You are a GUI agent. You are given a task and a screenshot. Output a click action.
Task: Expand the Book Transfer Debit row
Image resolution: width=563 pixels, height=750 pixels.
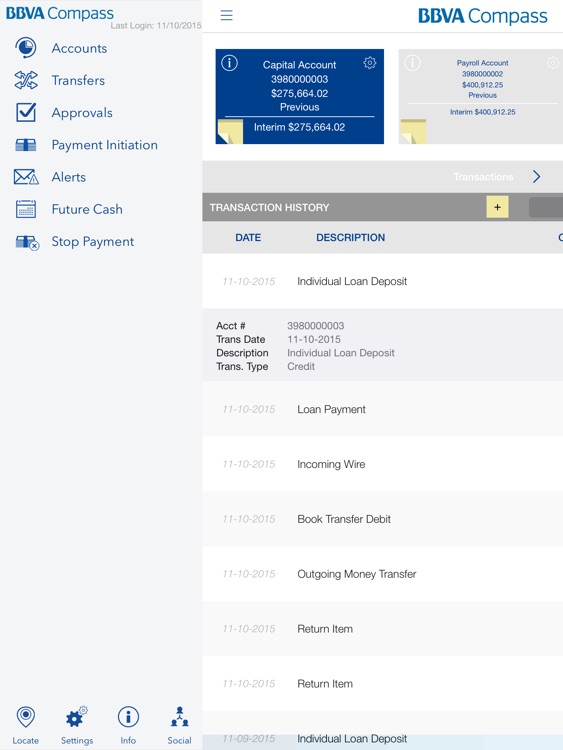(383, 519)
